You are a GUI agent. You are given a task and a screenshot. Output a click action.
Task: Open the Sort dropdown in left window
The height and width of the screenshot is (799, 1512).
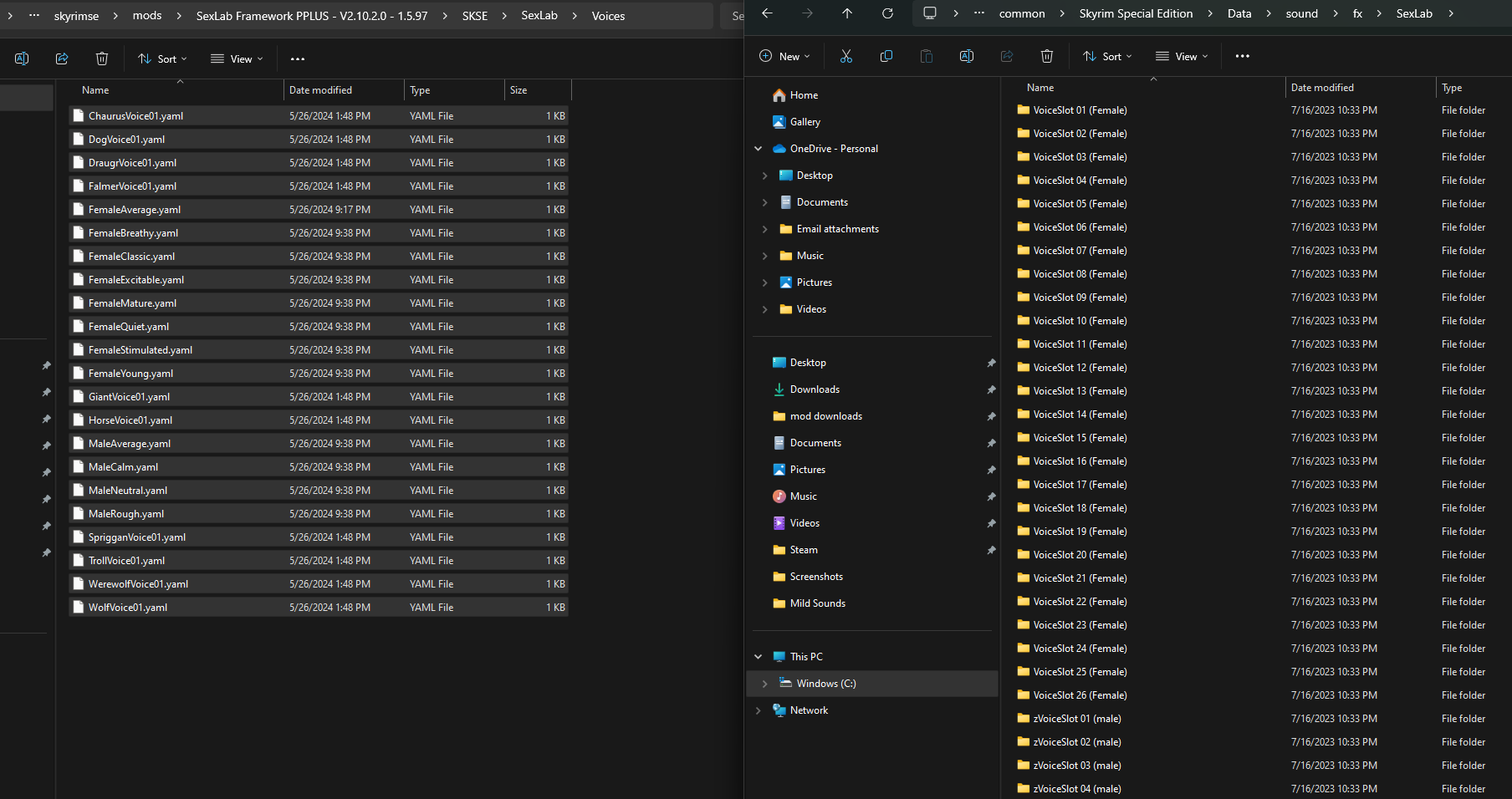coord(162,59)
